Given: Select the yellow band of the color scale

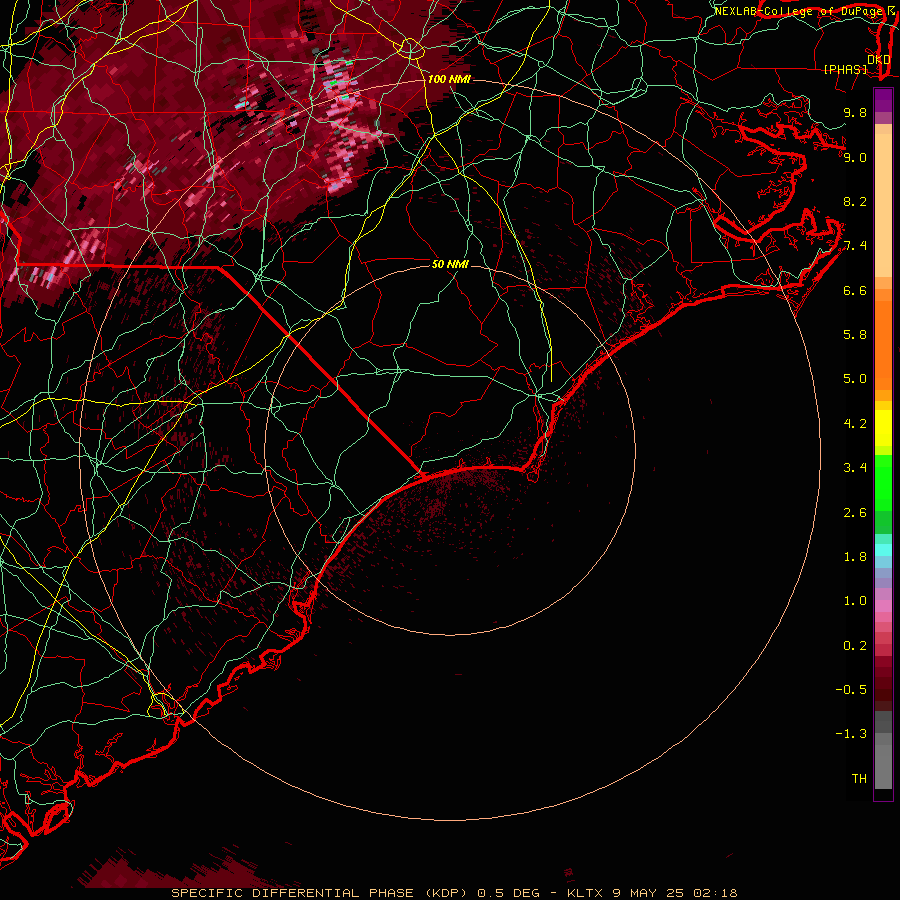Looking at the screenshot, I should click(x=883, y=428).
